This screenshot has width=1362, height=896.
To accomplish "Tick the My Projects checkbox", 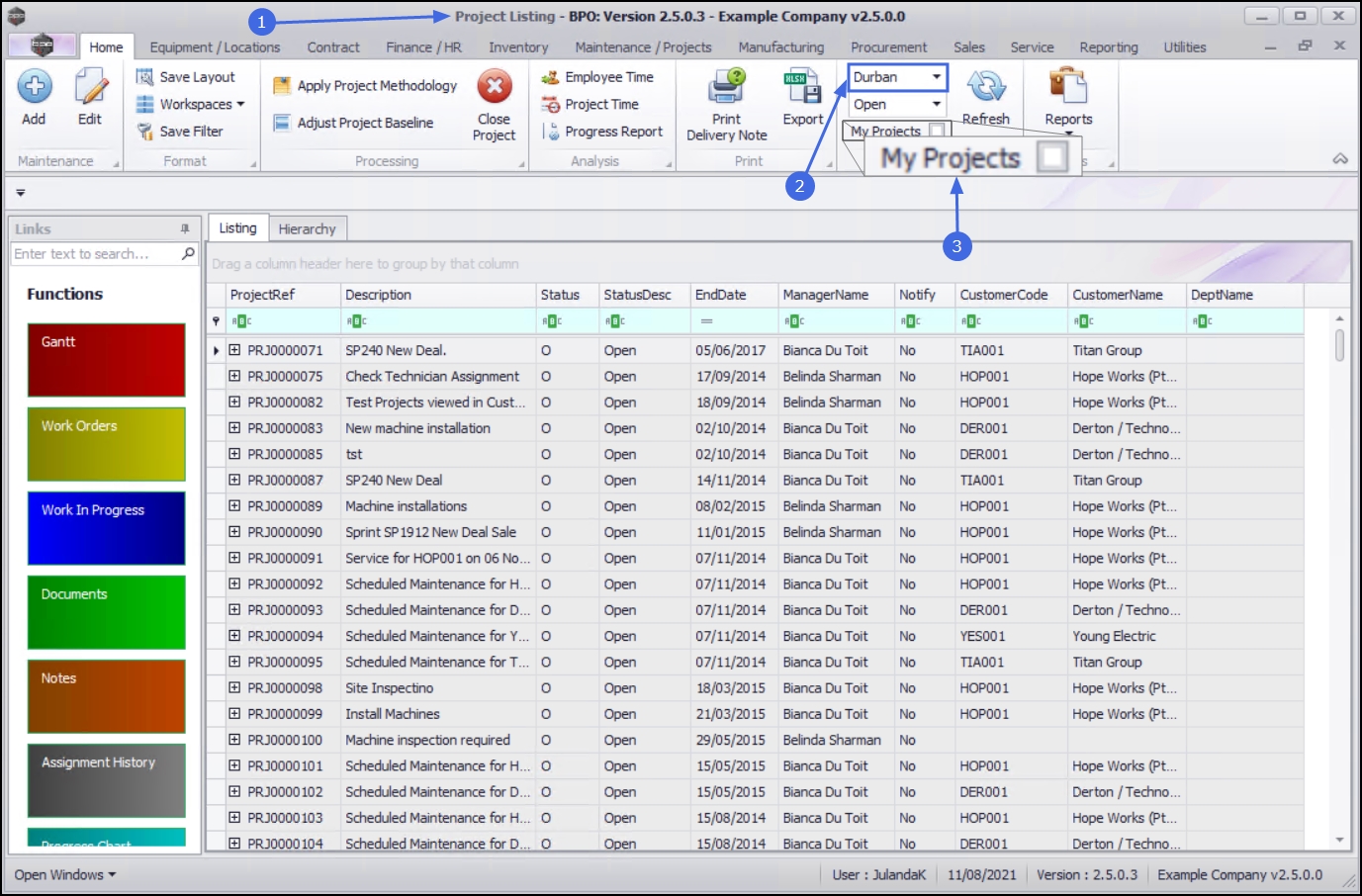I will click(x=936, y=130).
